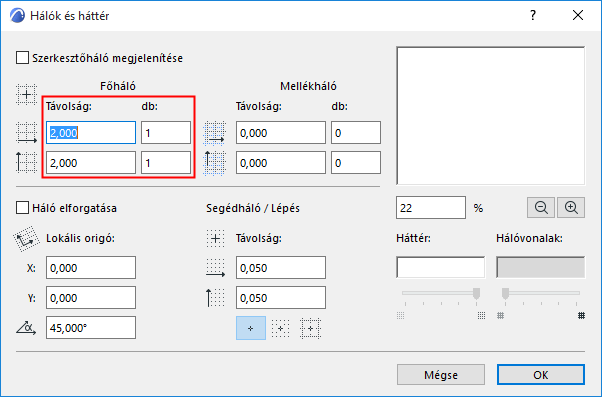
Task: Confirm with the OK button
Action: coord(541,375)
